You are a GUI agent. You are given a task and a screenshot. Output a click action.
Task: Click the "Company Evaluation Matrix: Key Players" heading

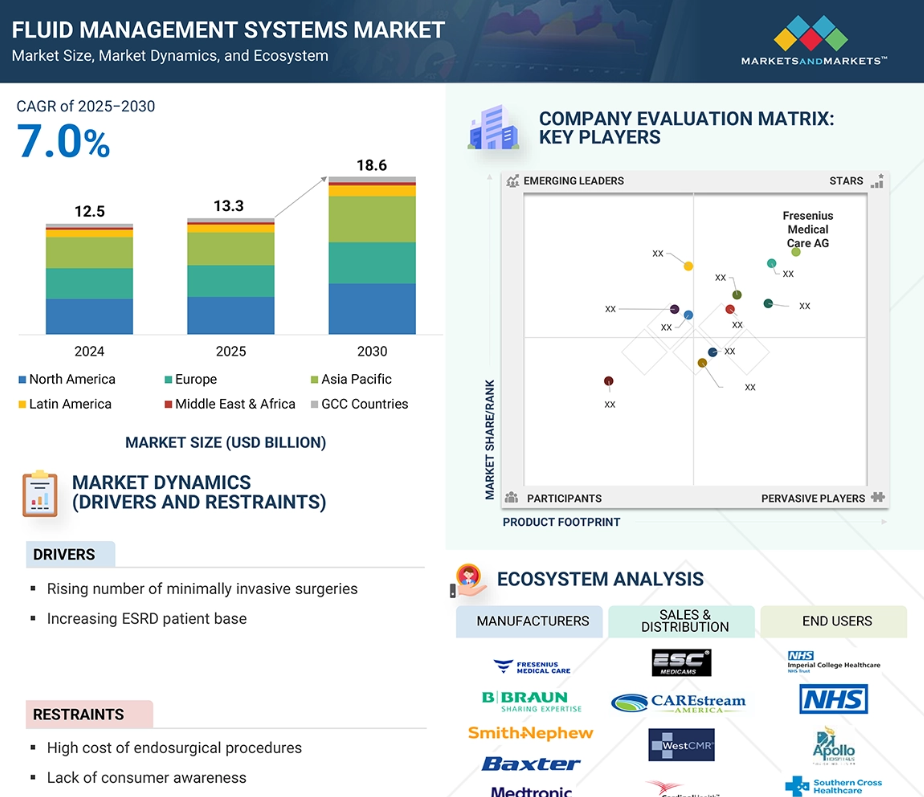coord(687,128)
